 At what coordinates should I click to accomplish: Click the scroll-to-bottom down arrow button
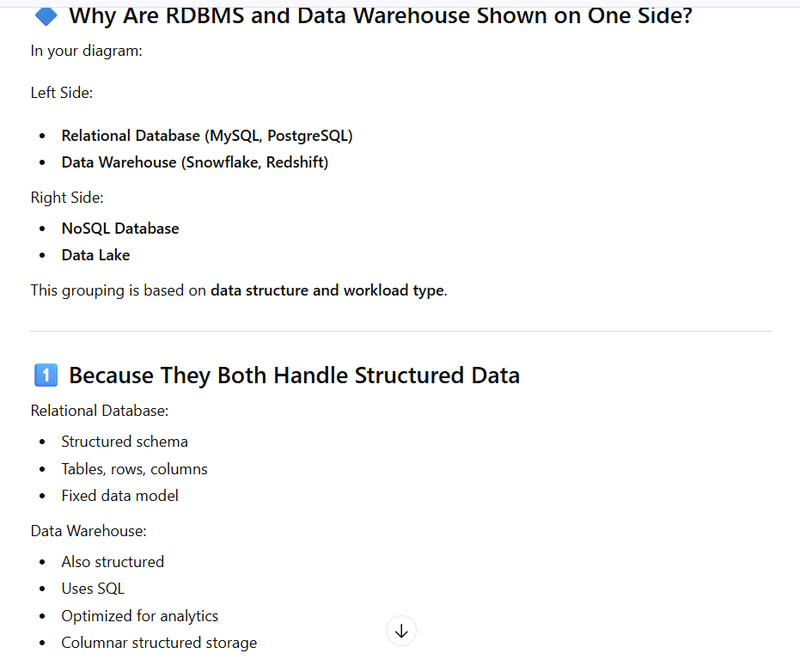click(x=401, y=631)
